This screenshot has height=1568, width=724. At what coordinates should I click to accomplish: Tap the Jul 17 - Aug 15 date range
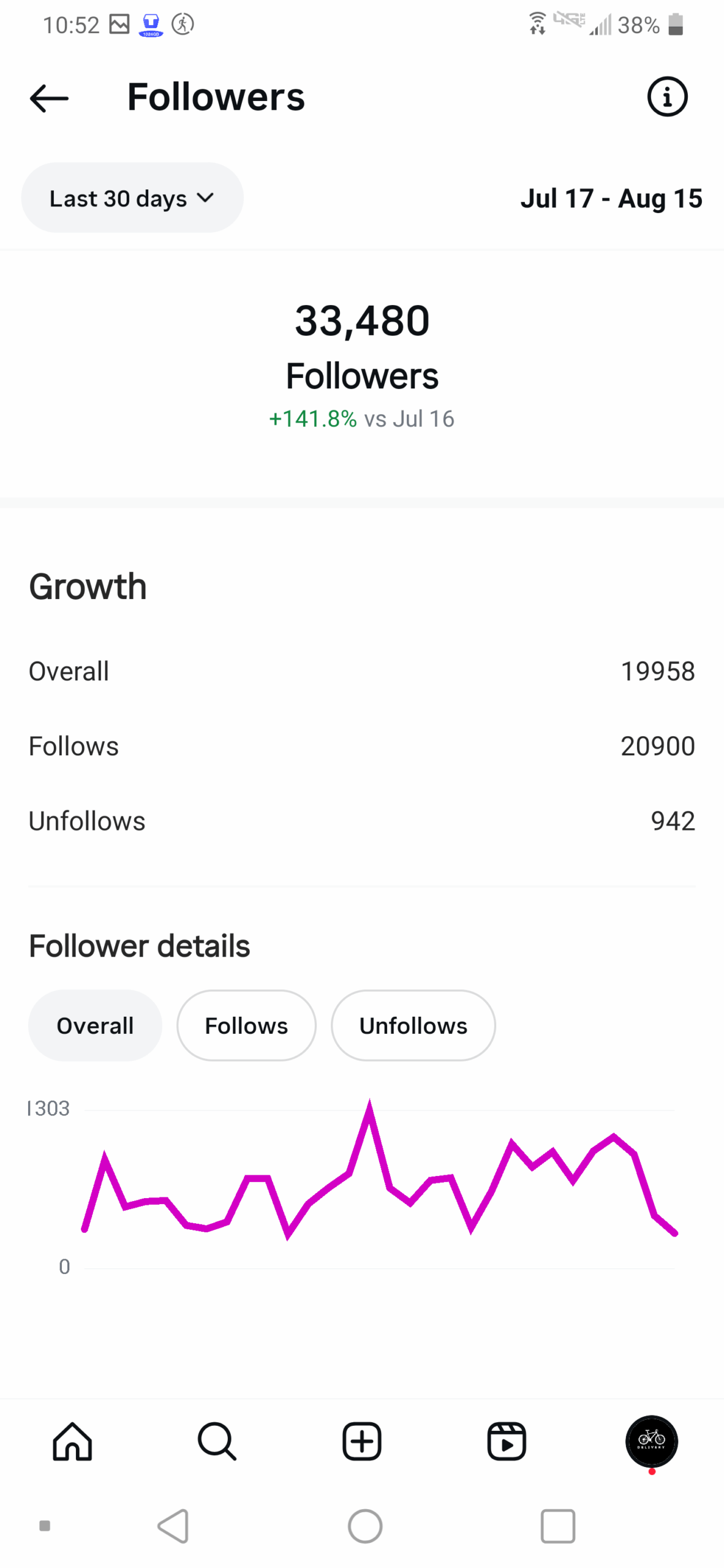click(611, 198)
